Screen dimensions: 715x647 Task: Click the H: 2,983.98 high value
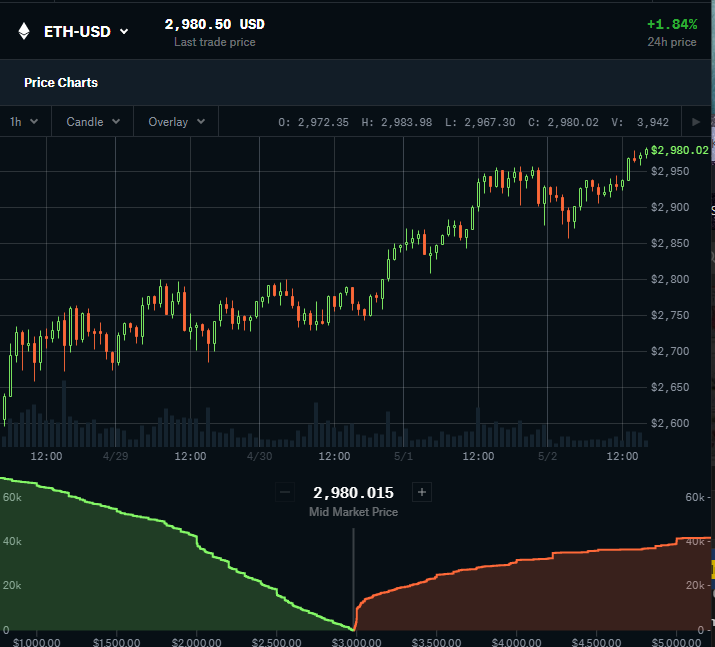(x=397, y=122)
